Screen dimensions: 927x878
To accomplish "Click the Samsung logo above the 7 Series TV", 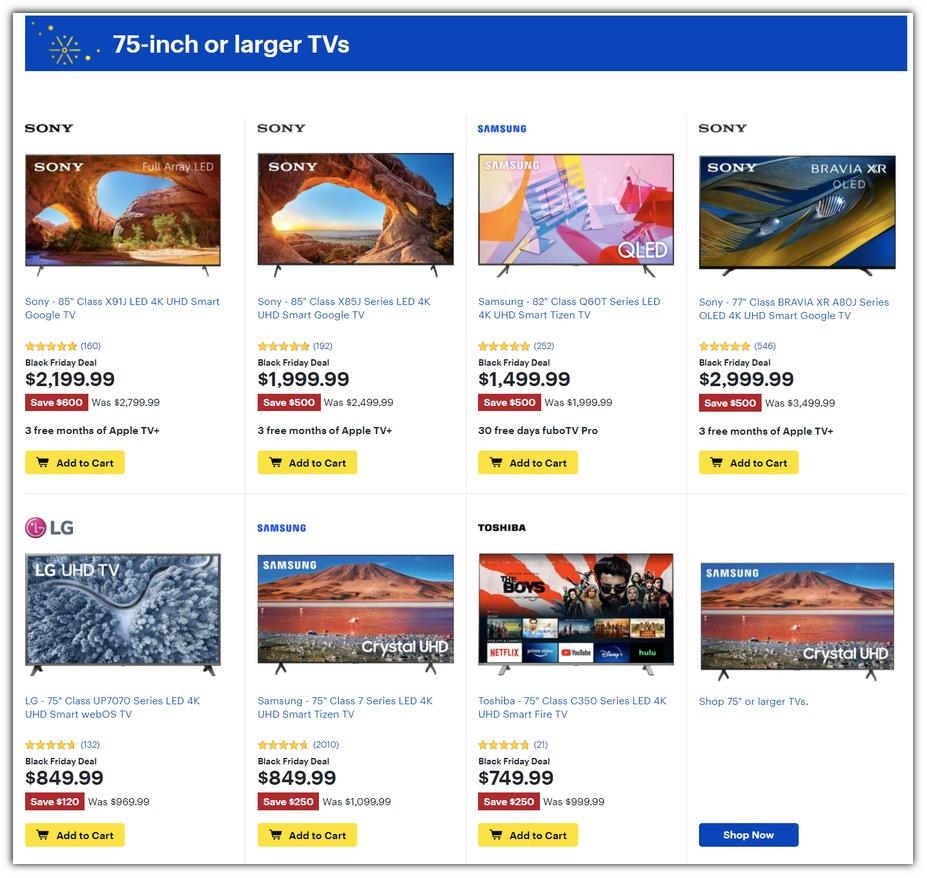I will coord(281,528).
